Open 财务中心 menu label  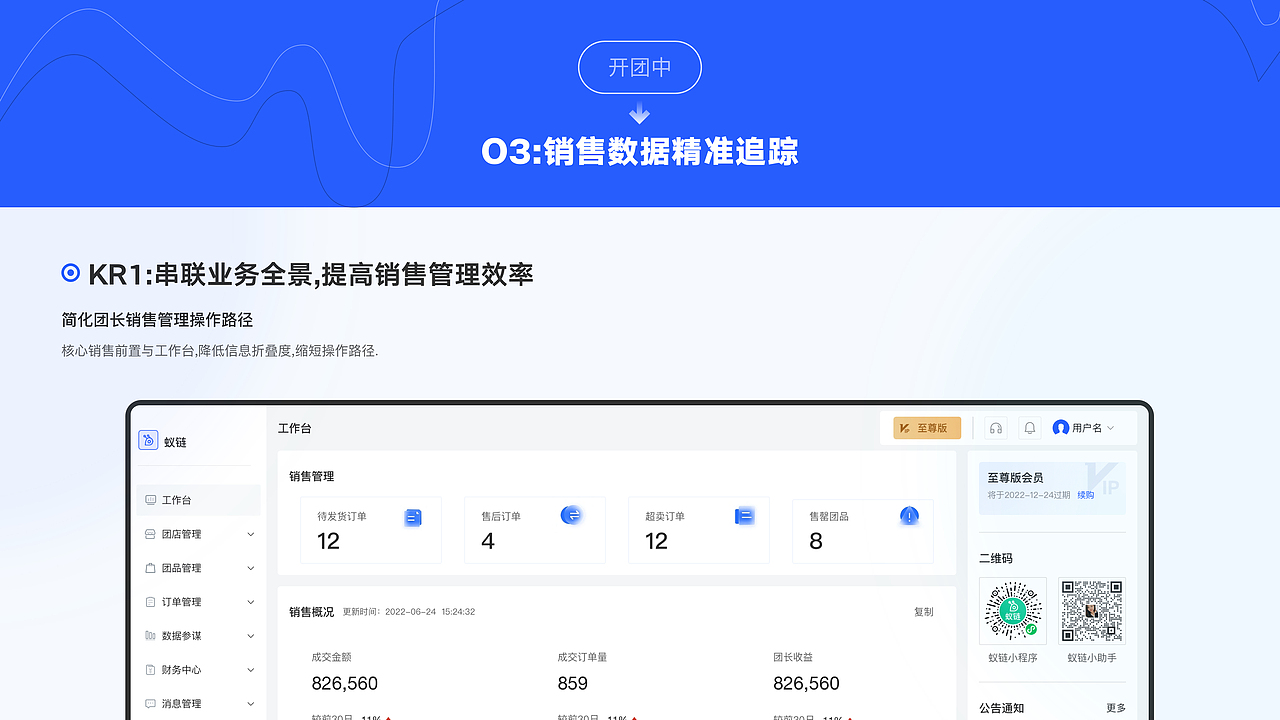[181, 670]
